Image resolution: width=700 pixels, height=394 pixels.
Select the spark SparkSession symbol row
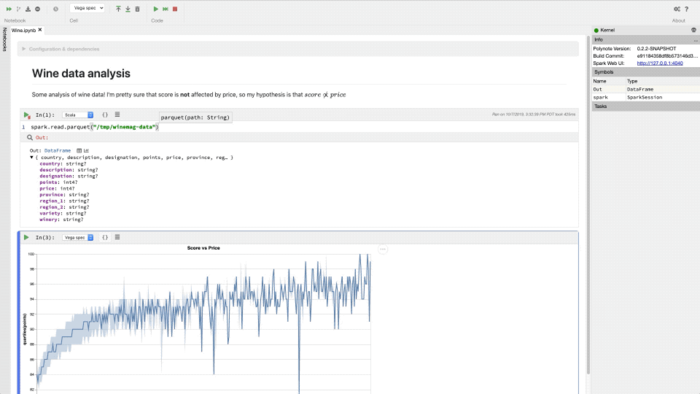[646, 97]
